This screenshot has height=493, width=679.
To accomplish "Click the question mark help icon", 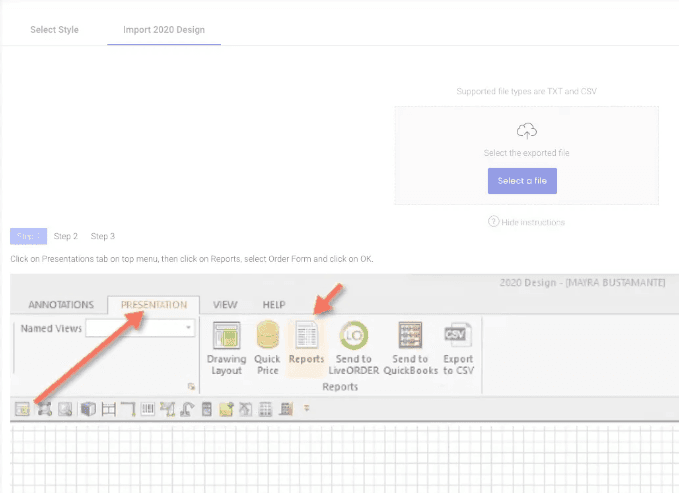I will (x=494, y=221).
